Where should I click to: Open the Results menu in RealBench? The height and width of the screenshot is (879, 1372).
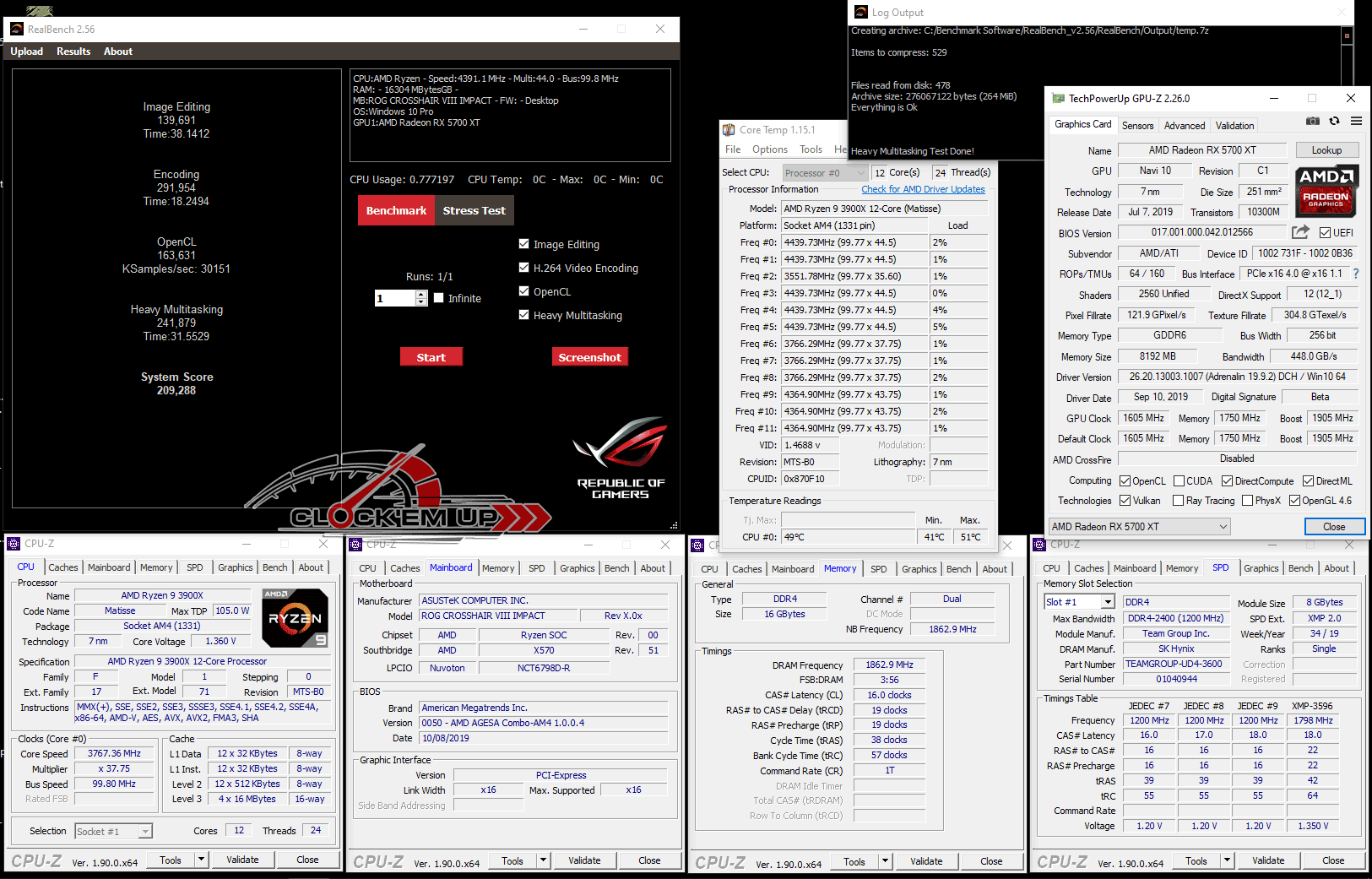(73, 52)
